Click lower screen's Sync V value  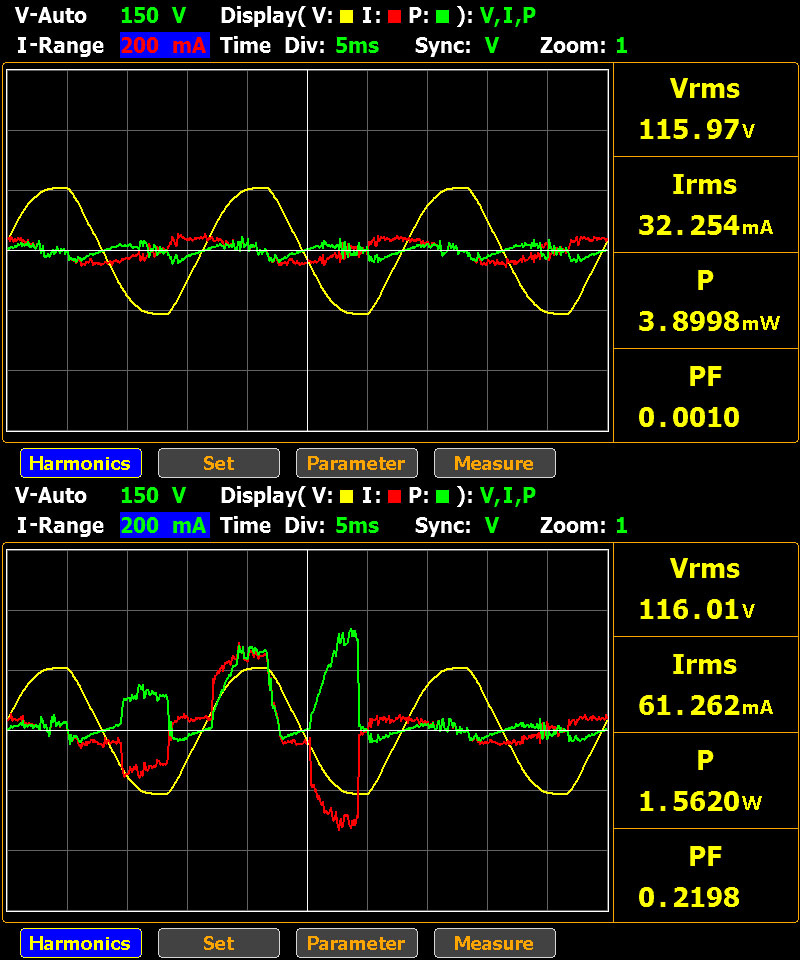(x=492, y=525)
